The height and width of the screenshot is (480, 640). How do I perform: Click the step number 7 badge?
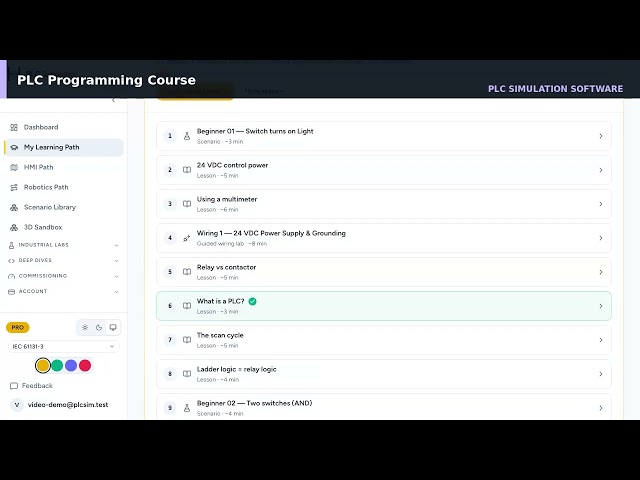170,340
